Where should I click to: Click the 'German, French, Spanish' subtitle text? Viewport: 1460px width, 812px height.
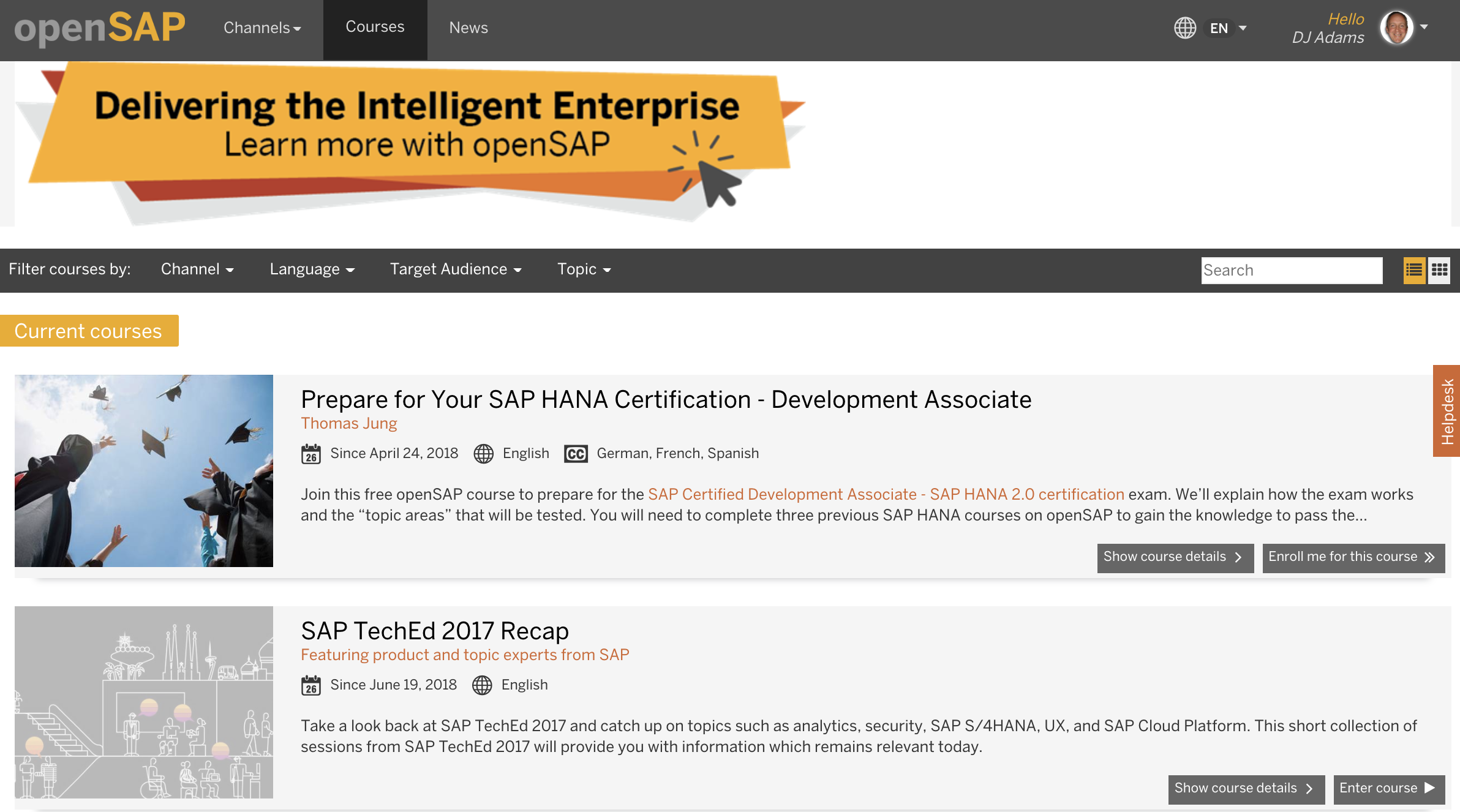678,454
